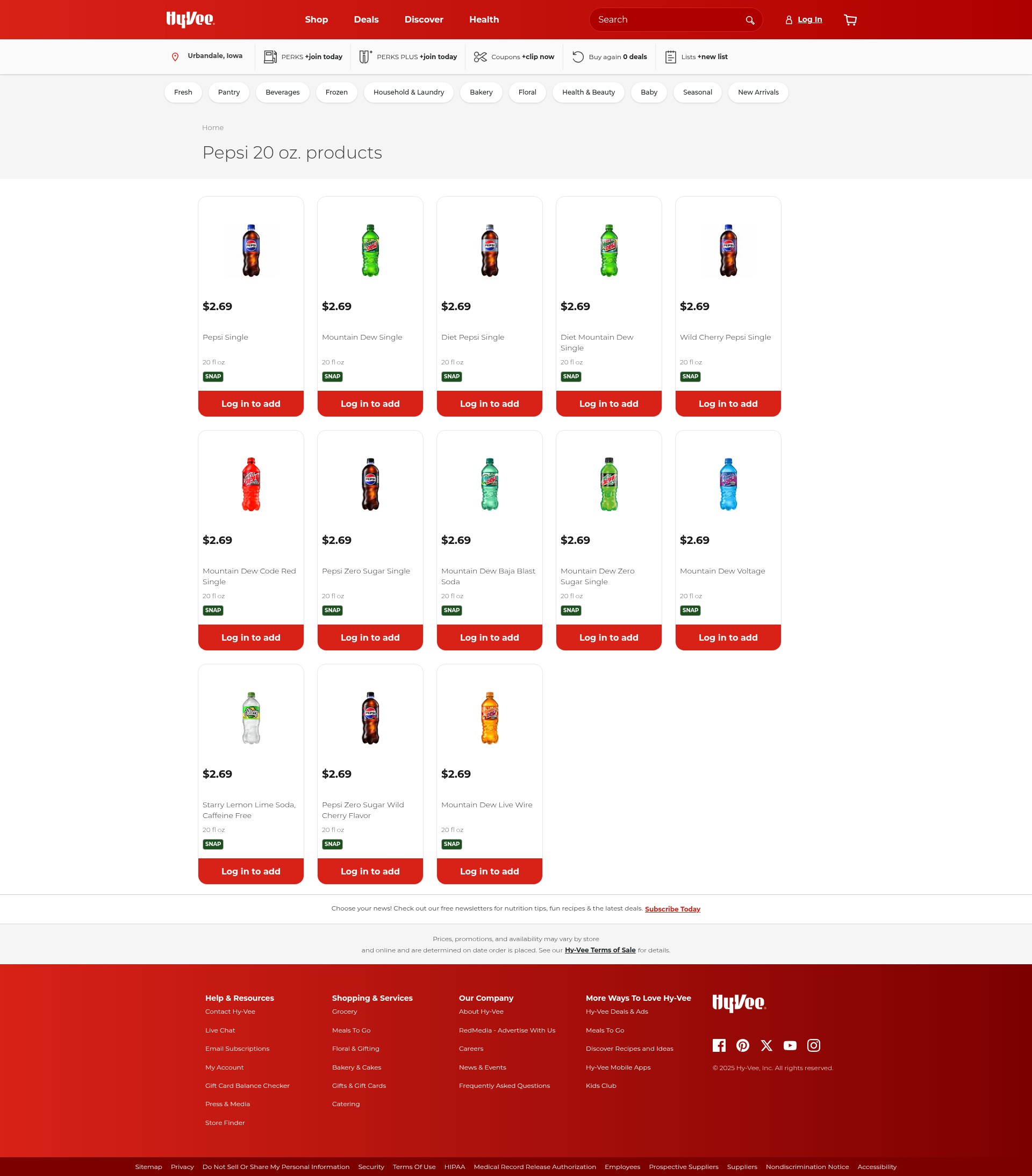
Task: Click the location pin icon
Action: pyautogui.click(x=175, y=57)
